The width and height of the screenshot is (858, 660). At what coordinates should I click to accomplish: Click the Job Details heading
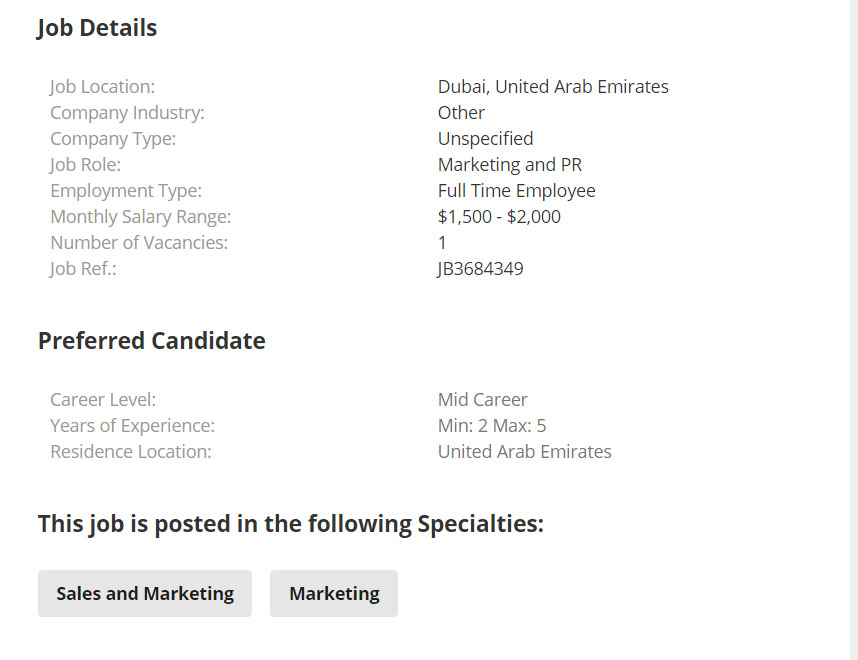pyautogui.click(x=96, y=28)
